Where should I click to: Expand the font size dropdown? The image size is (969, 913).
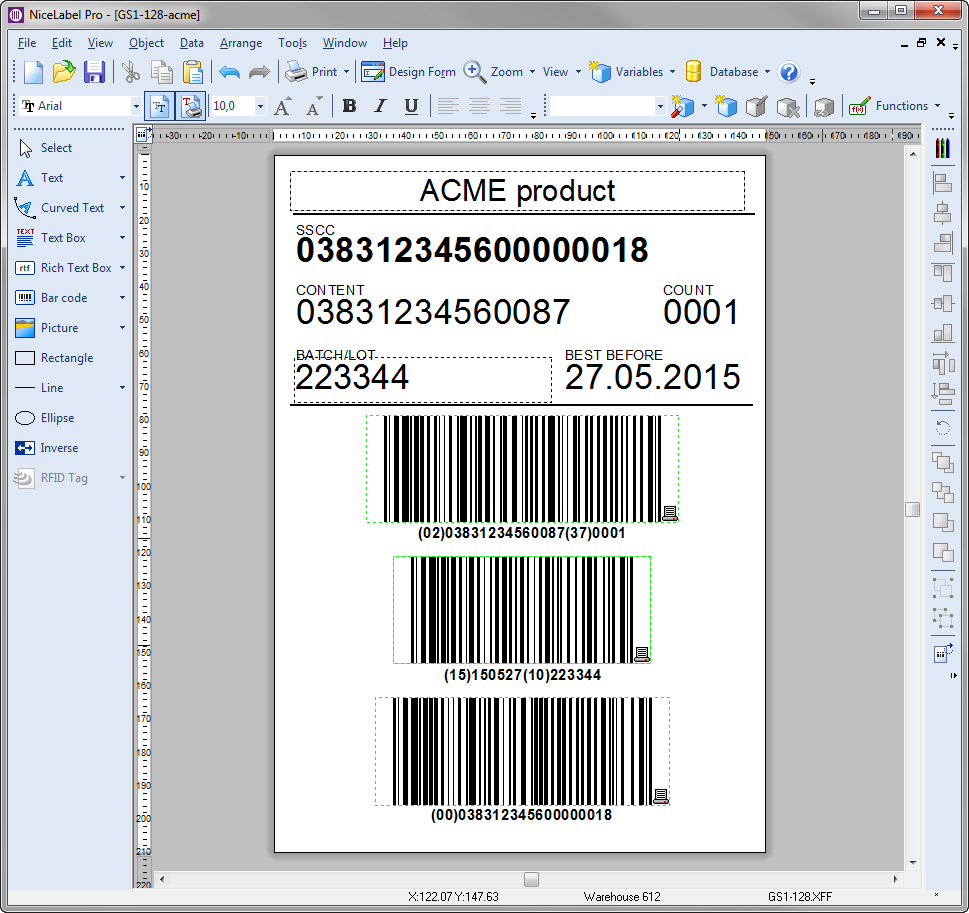pyautogui.click(x=259, y=105)
